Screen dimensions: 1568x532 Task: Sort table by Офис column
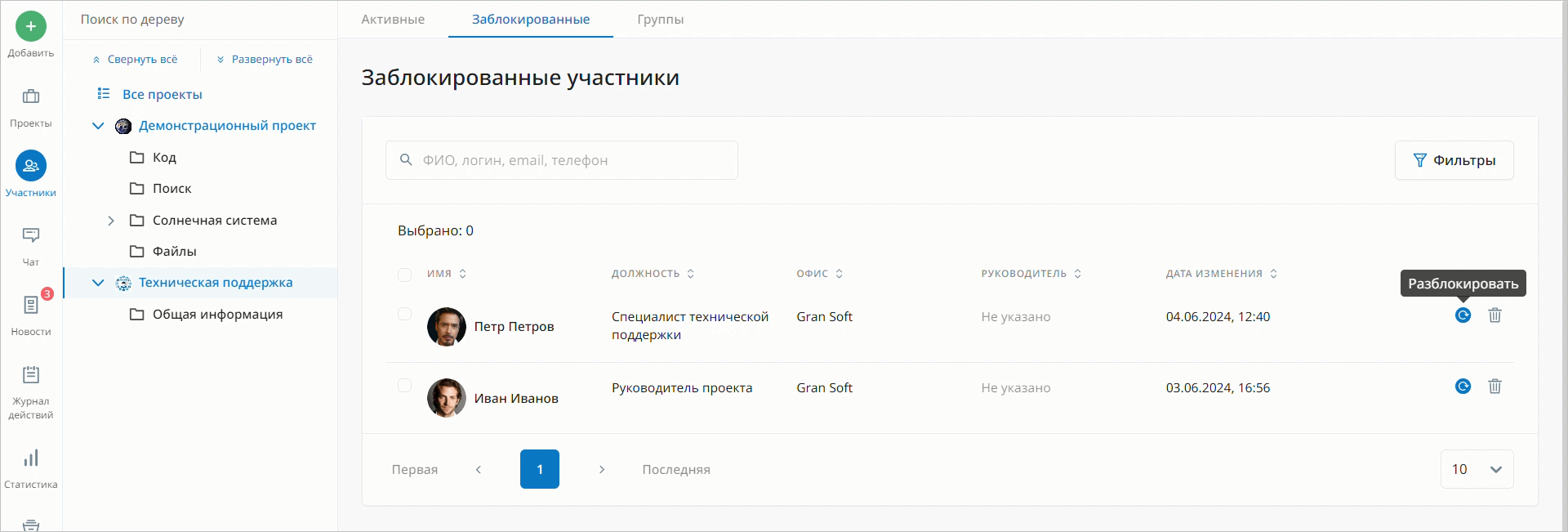[820, 274]
